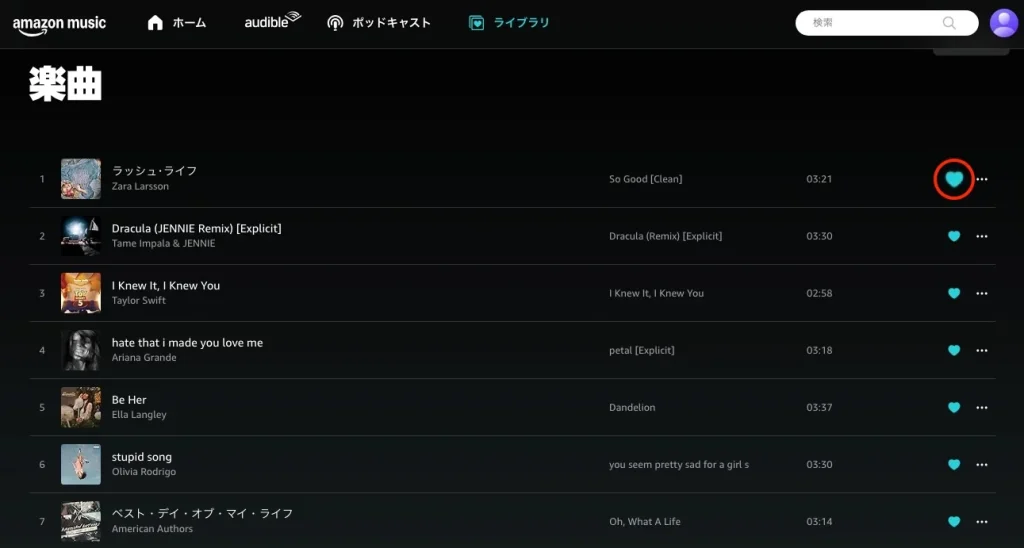Click the stupid song album cover
This screenshot has width=1024, height=548.
(81, 464)
